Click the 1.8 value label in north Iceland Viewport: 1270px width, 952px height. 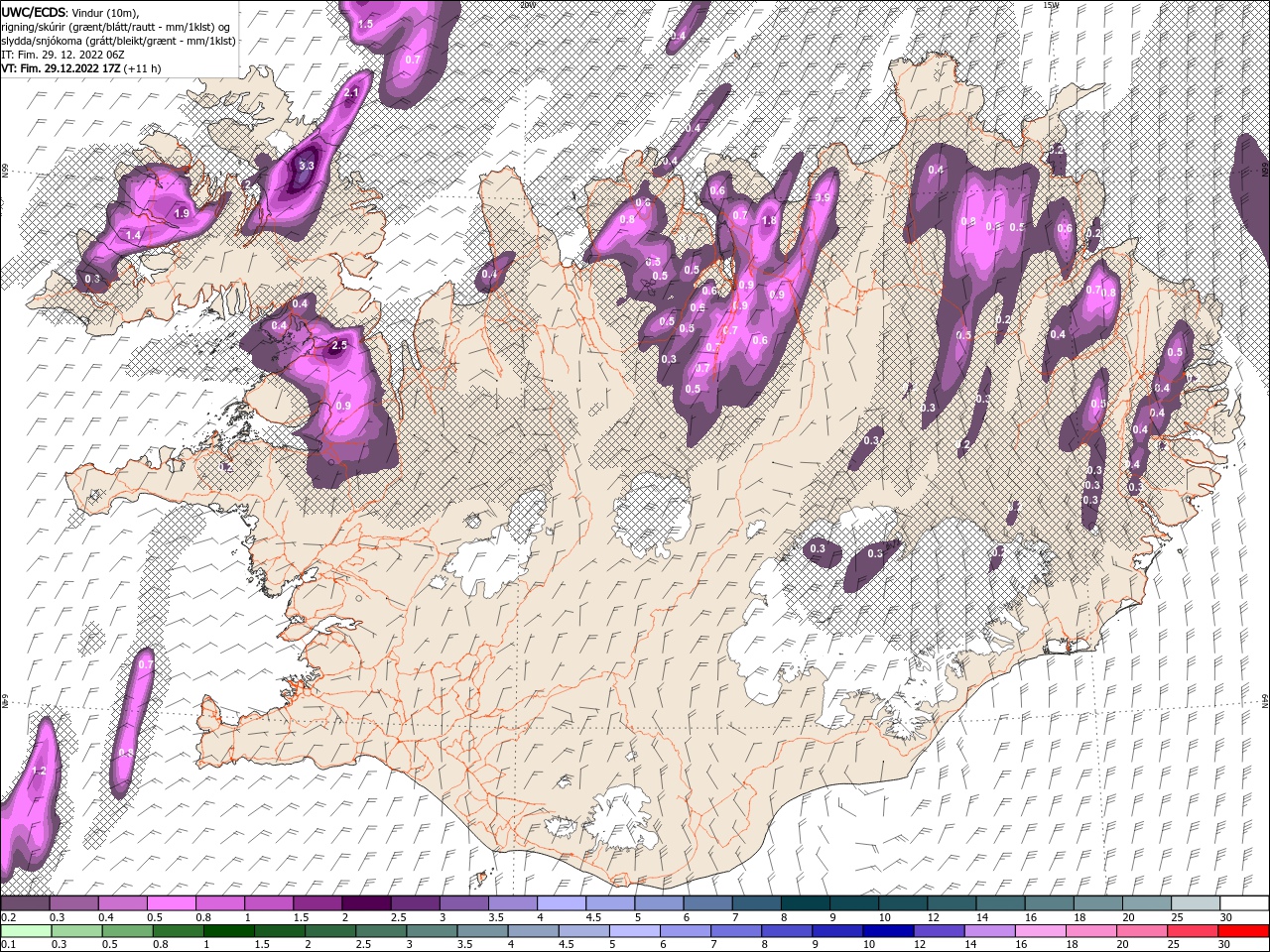(768, 220)
